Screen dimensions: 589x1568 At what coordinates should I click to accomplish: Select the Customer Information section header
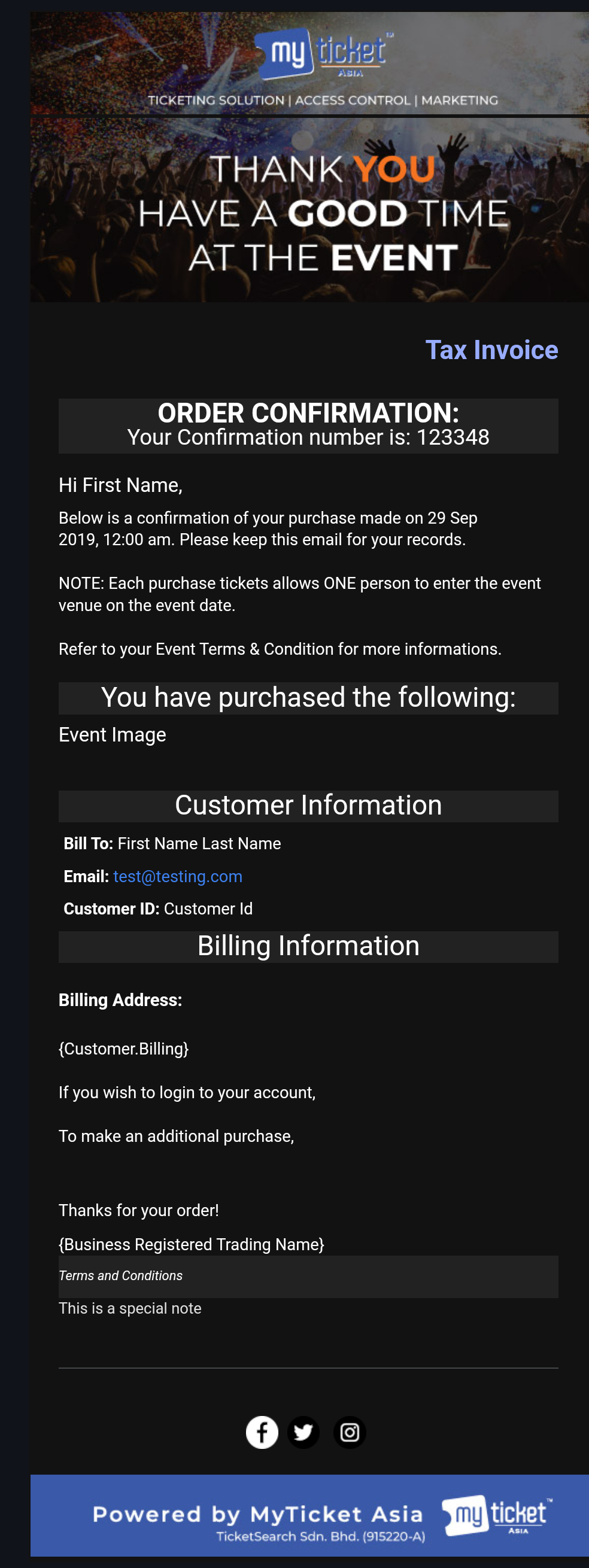pos(308,806)
